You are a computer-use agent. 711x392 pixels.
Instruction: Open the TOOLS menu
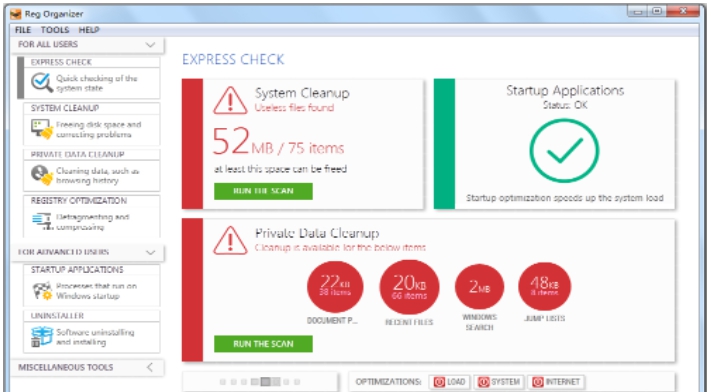click(55, 30)
